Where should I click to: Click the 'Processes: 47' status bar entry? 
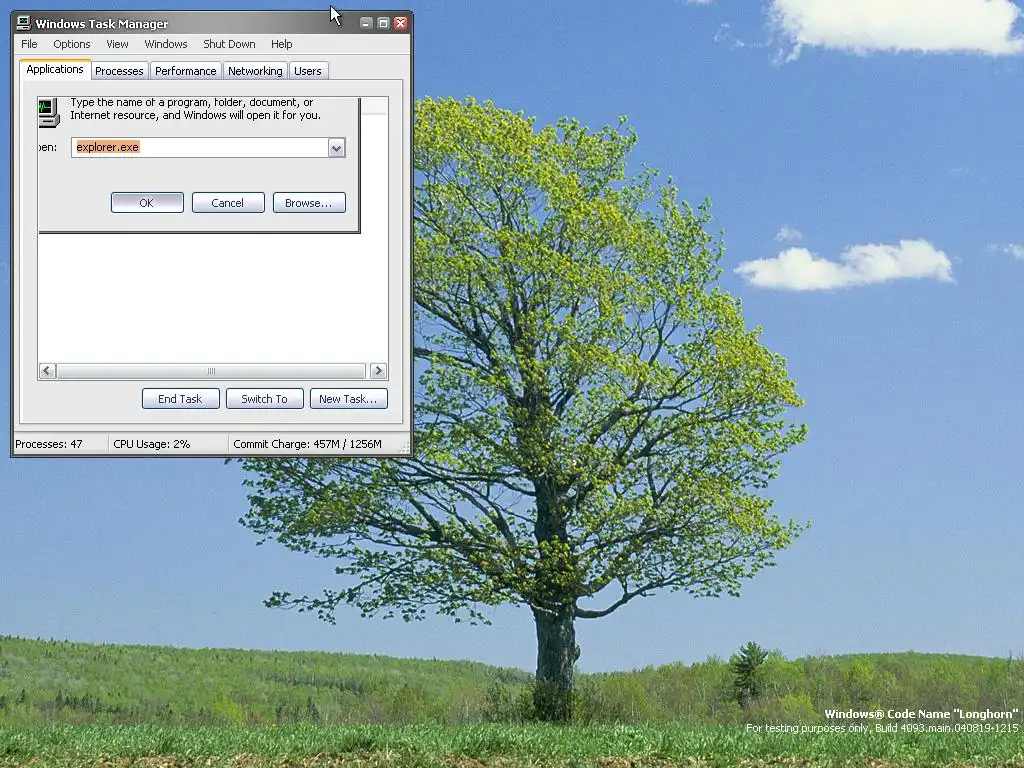49,444
